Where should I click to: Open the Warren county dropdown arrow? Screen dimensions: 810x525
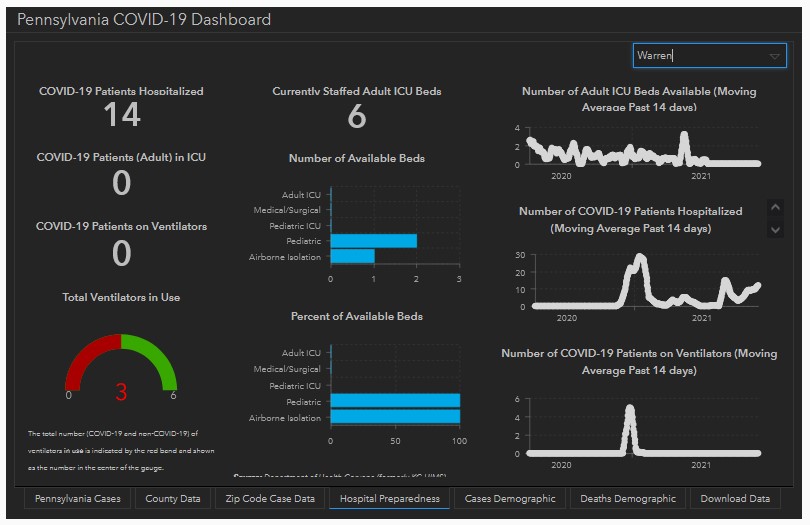point(776,57)
